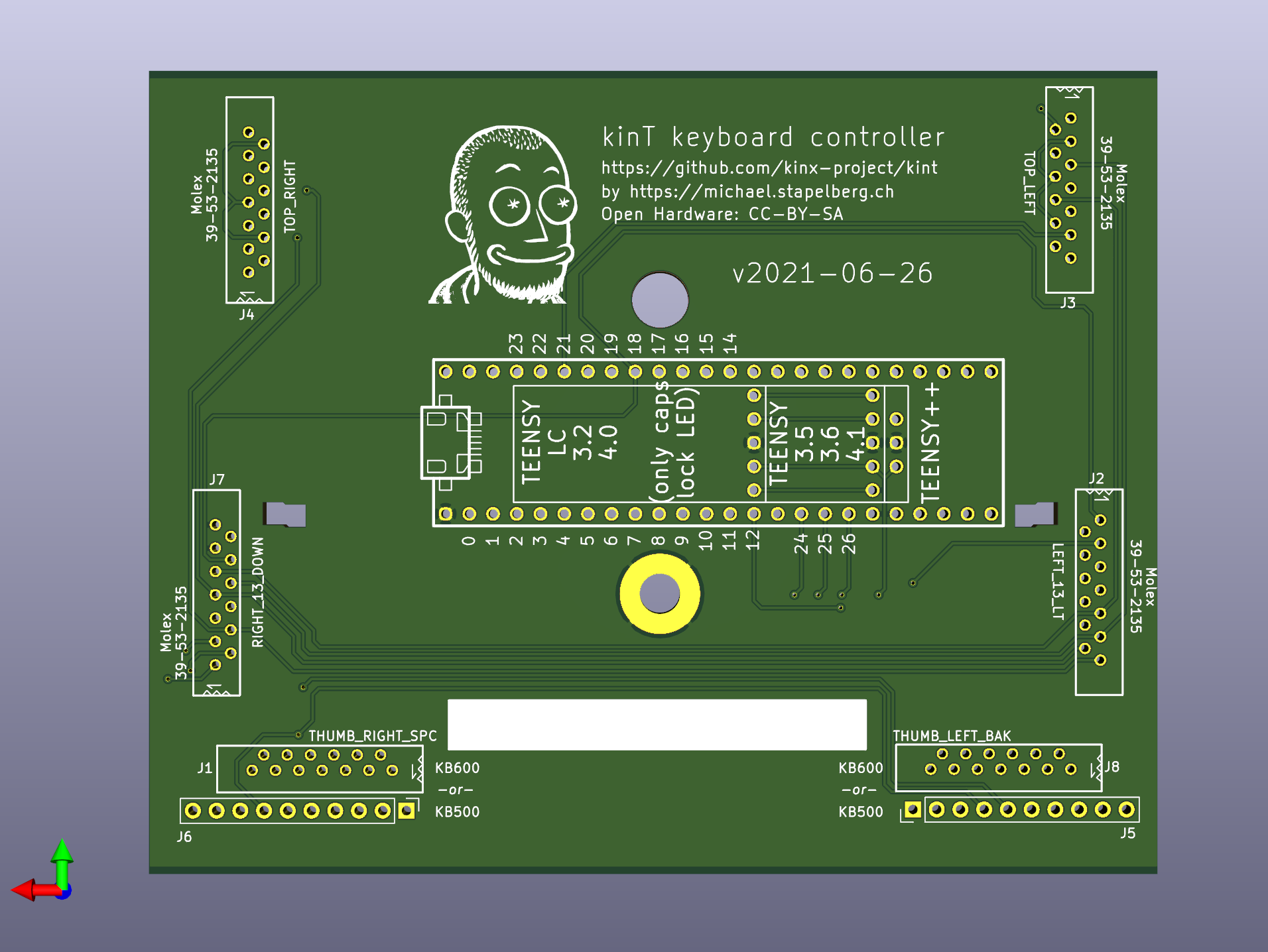Click pin number 26 label below Teensy
This screenshot has width=1268, height=952.
(x=848, y=544)
